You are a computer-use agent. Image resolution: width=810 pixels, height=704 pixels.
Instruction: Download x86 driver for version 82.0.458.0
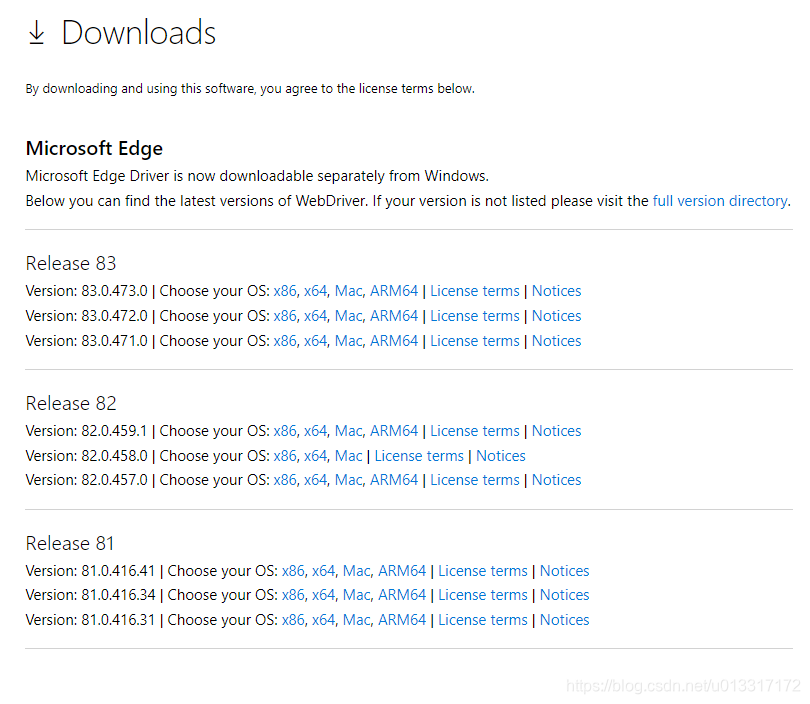285,456
